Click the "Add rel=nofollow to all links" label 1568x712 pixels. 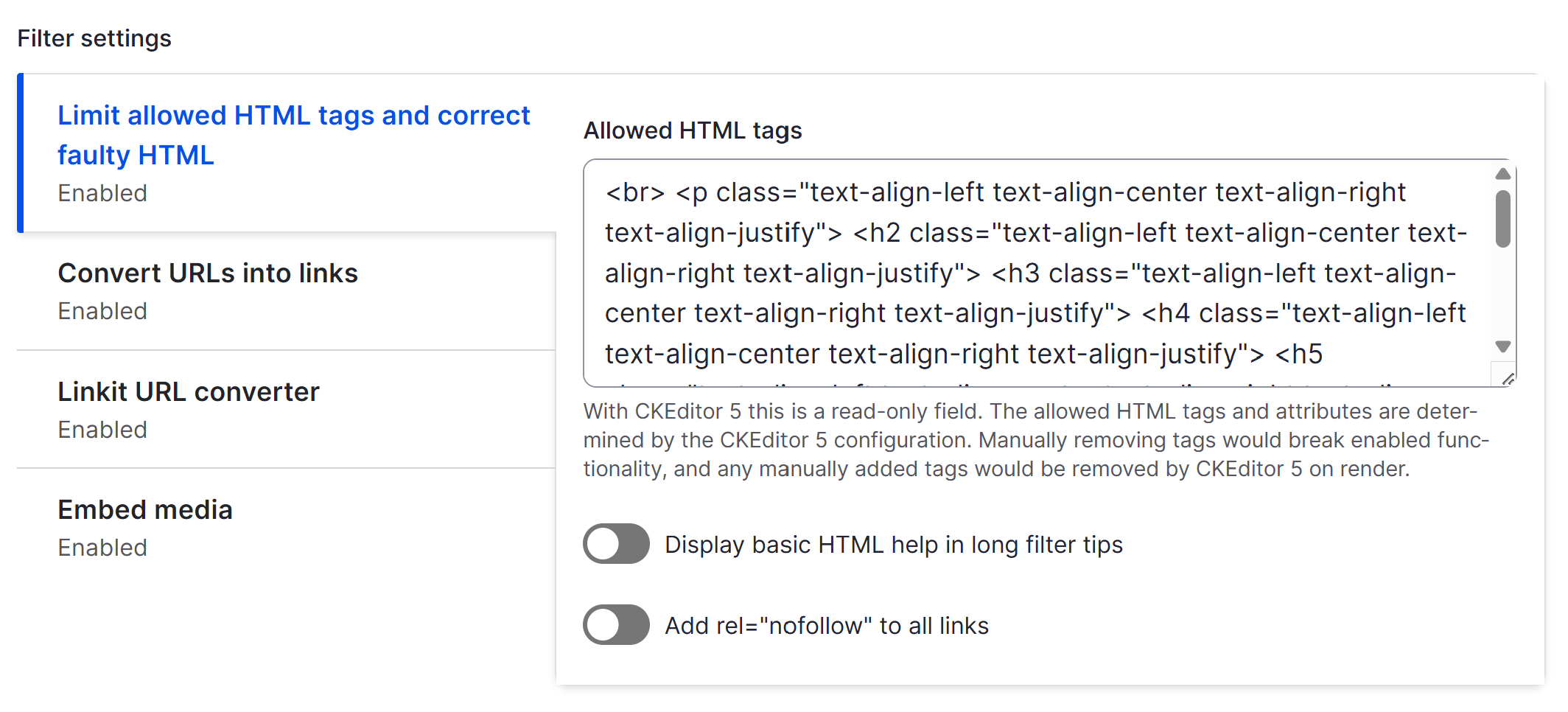tap(826, 626)
